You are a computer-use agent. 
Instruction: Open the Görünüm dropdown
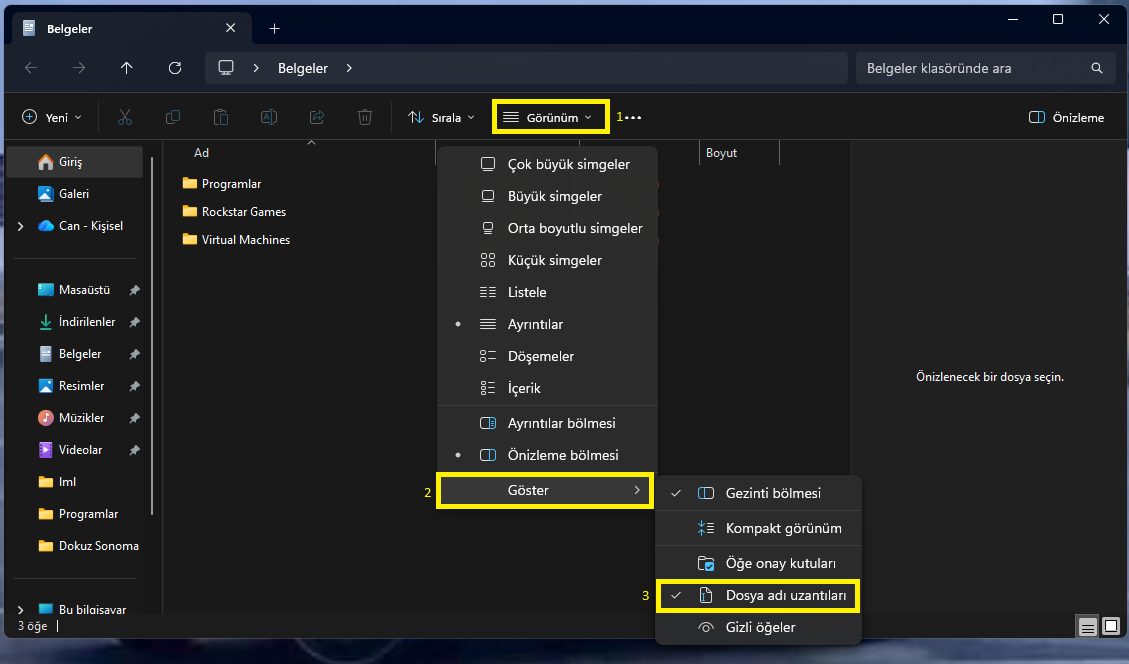pyautogui.click(x=551, y=117)
